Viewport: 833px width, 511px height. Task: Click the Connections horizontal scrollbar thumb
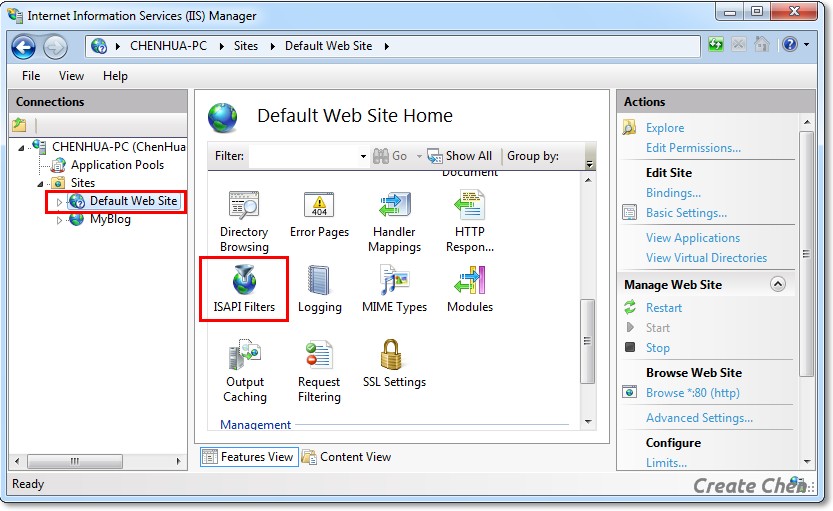click(75, 461)
